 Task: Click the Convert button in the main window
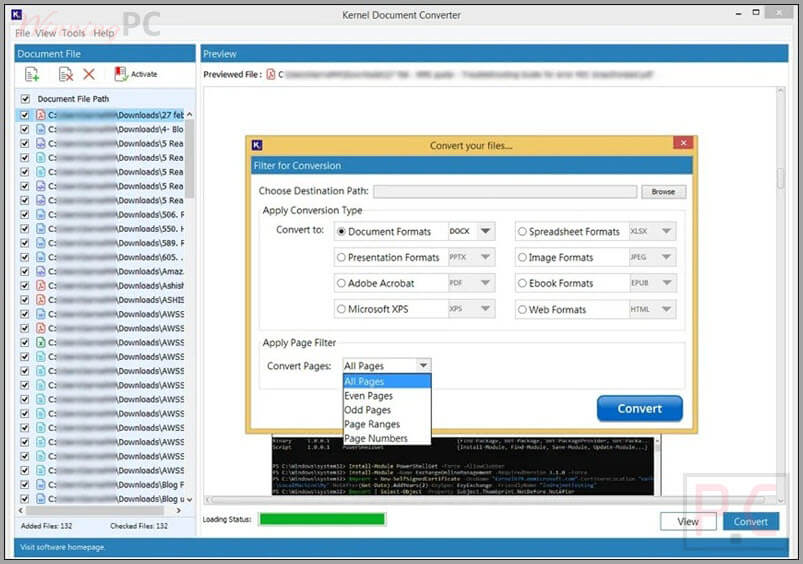751,521
